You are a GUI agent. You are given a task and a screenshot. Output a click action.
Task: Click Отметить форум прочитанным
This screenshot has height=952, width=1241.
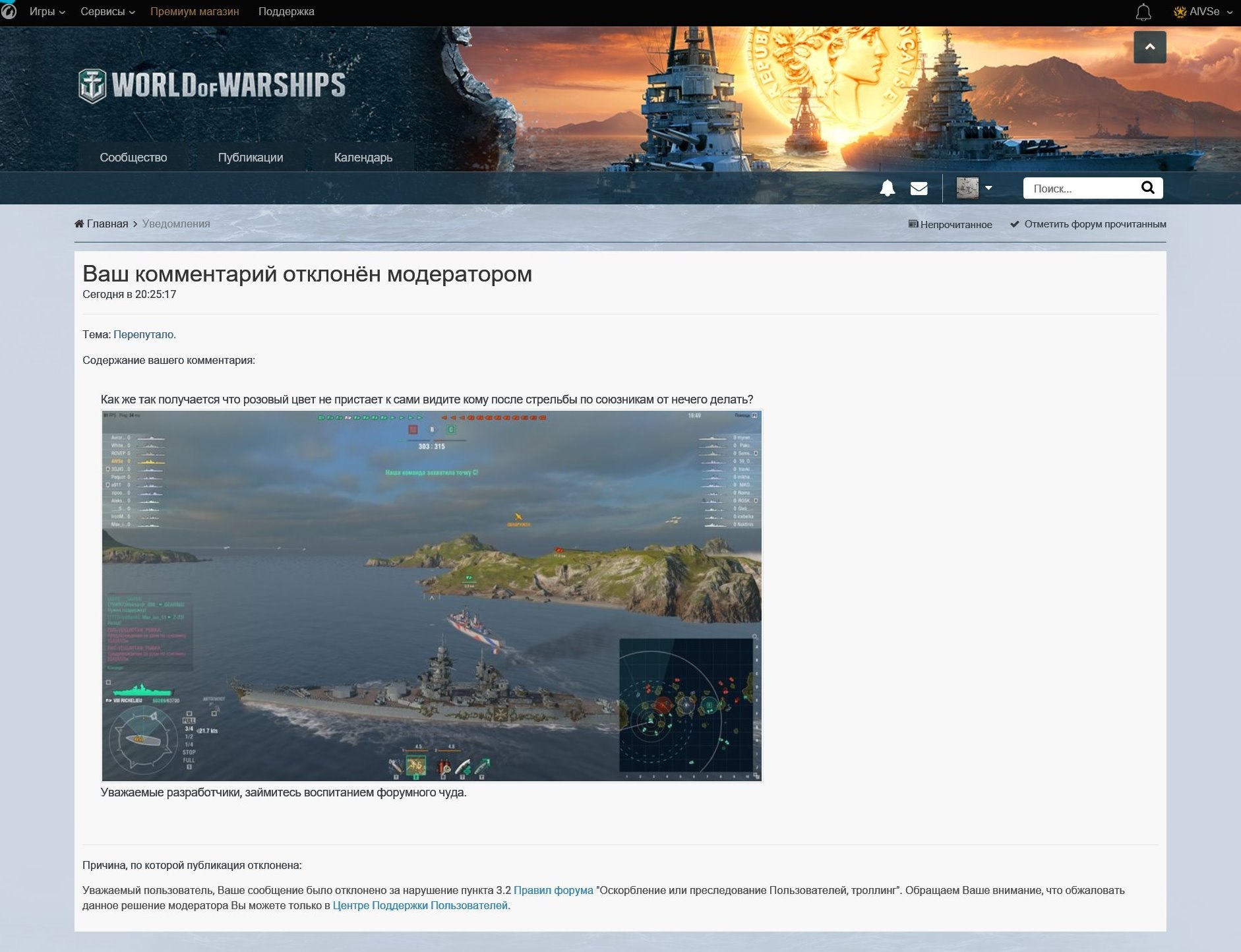point(1089,224)
